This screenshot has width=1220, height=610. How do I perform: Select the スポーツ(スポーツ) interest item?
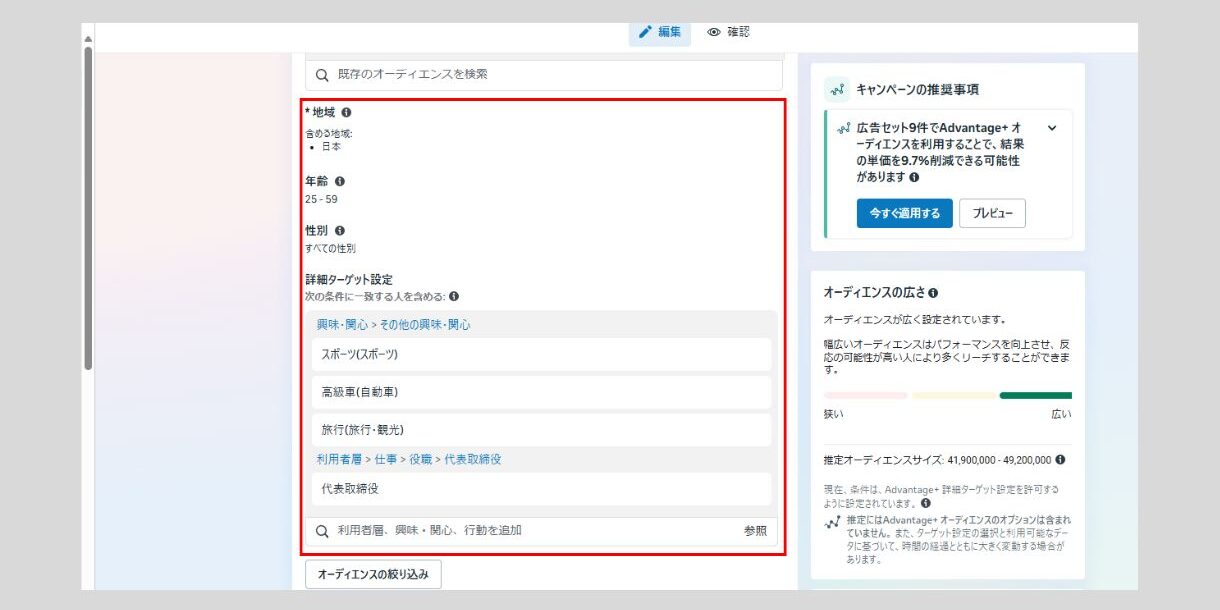click(x=541, y=354)
